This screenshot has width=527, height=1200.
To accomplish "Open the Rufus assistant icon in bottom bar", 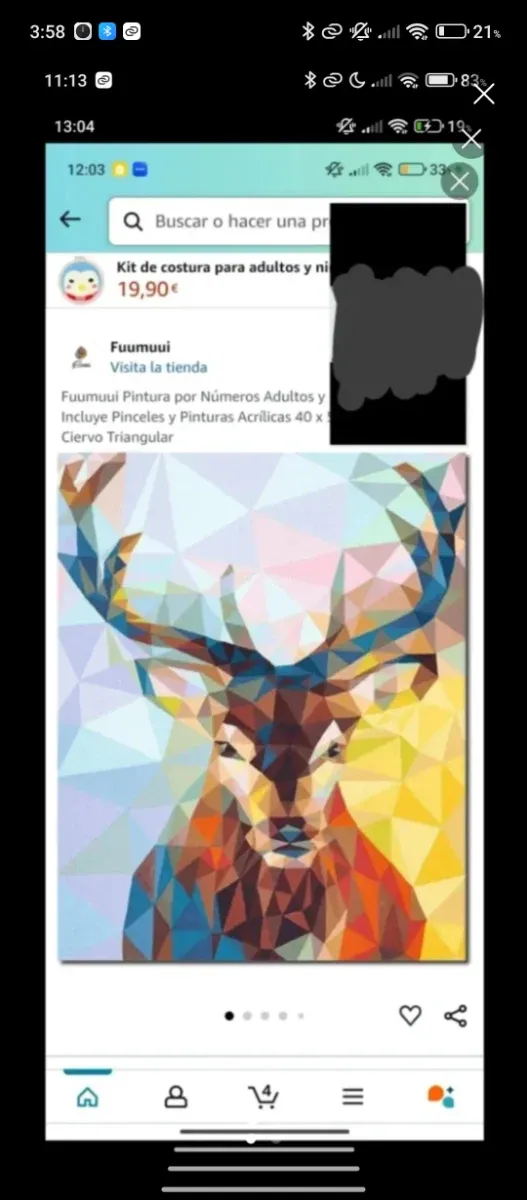I will (x=441, y=1096).
